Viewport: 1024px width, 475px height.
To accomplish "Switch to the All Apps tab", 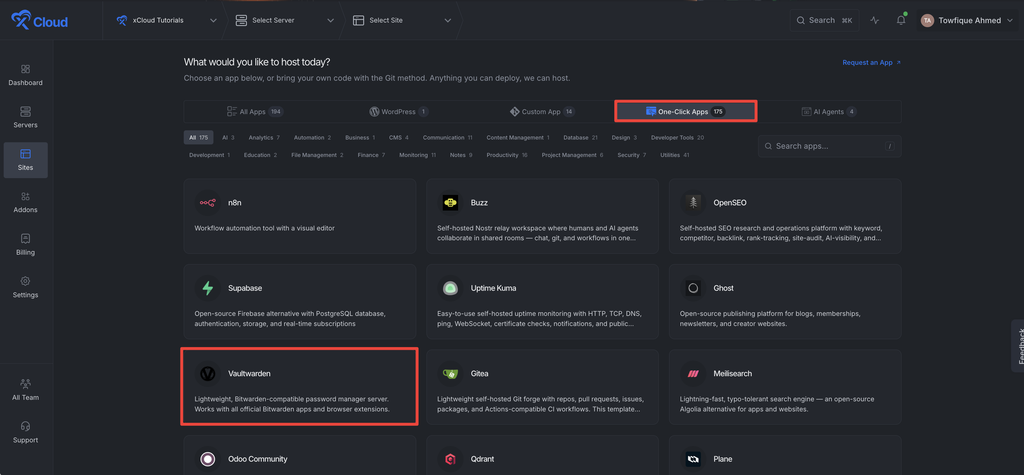I will pyautogui.click(x=255, y=112).
